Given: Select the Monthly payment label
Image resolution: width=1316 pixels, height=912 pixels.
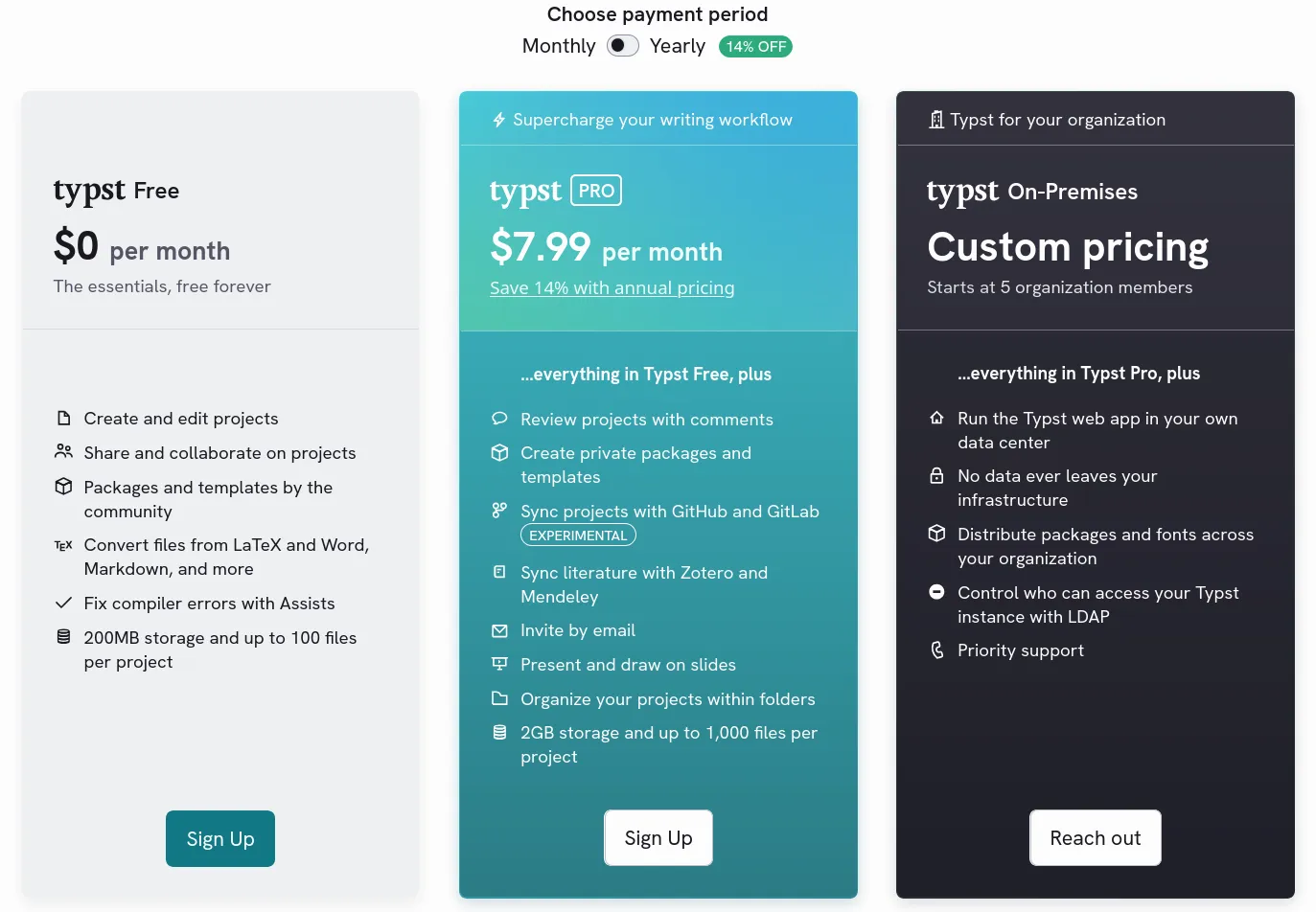Looking at the screenshot, I should point(559,46).
